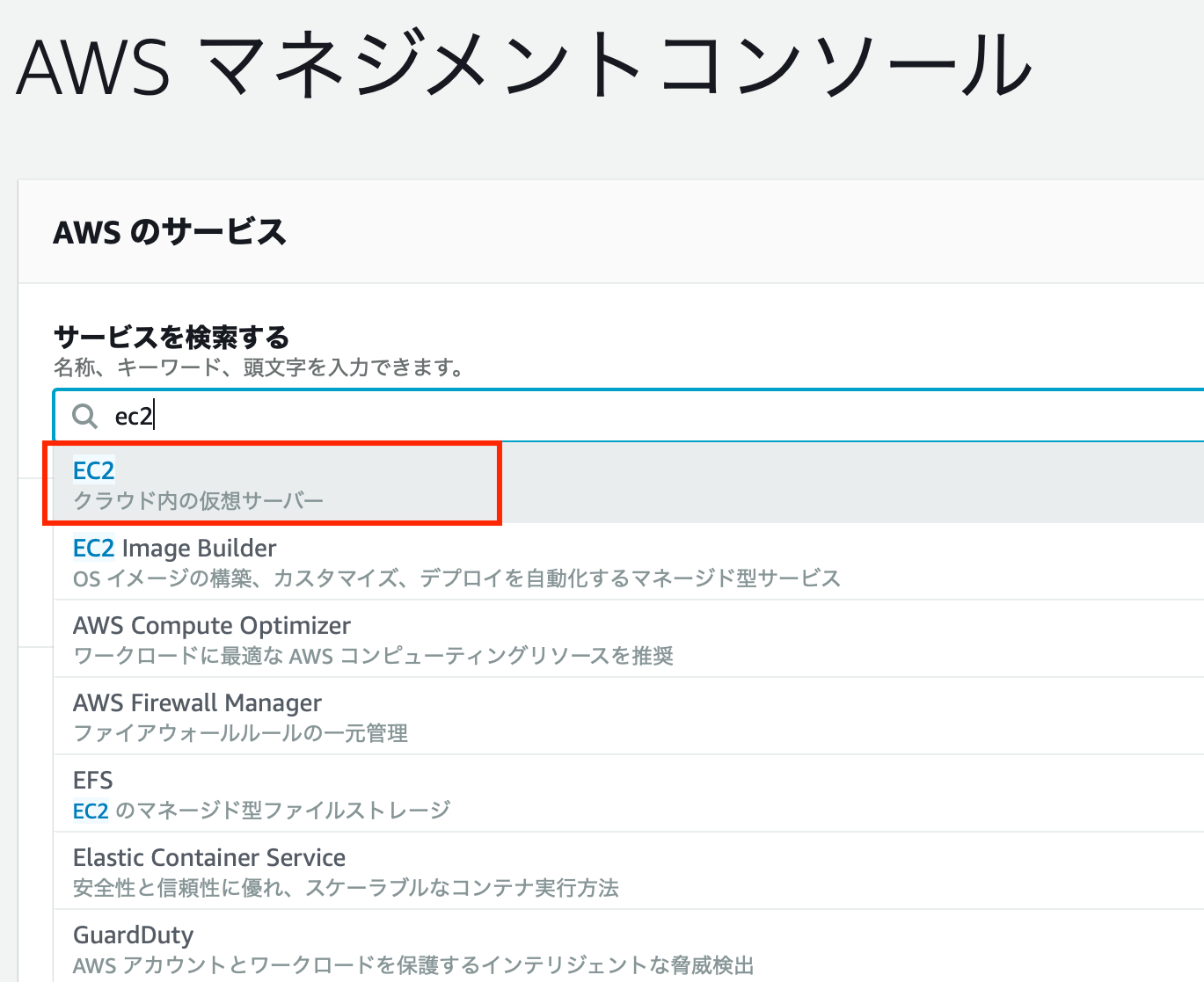Select the GuardDuty service result

pyautogui.click(x=629, y=947)
